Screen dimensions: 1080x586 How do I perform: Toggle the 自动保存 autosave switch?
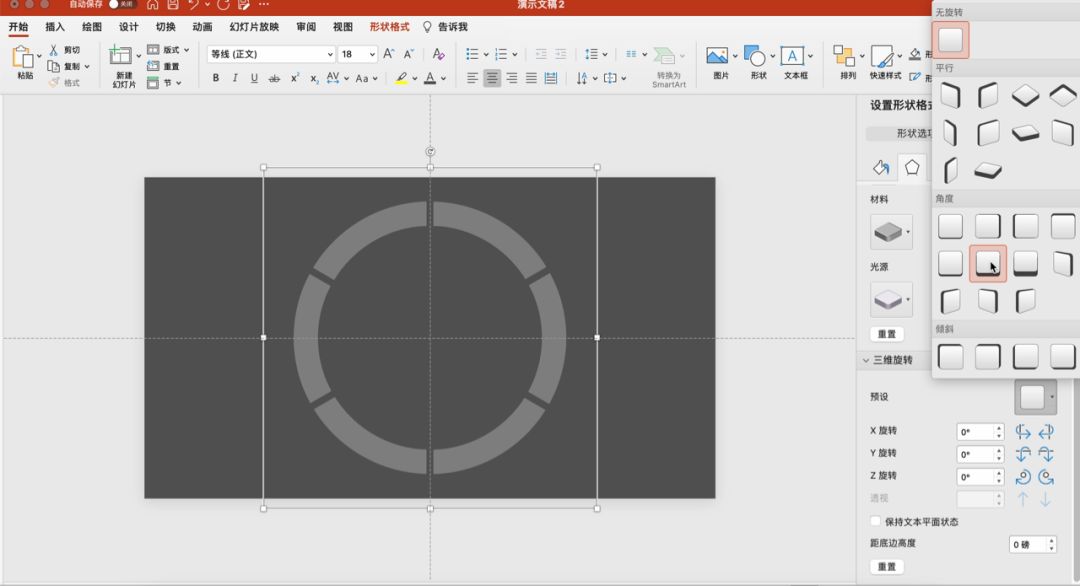click(120, 4)
